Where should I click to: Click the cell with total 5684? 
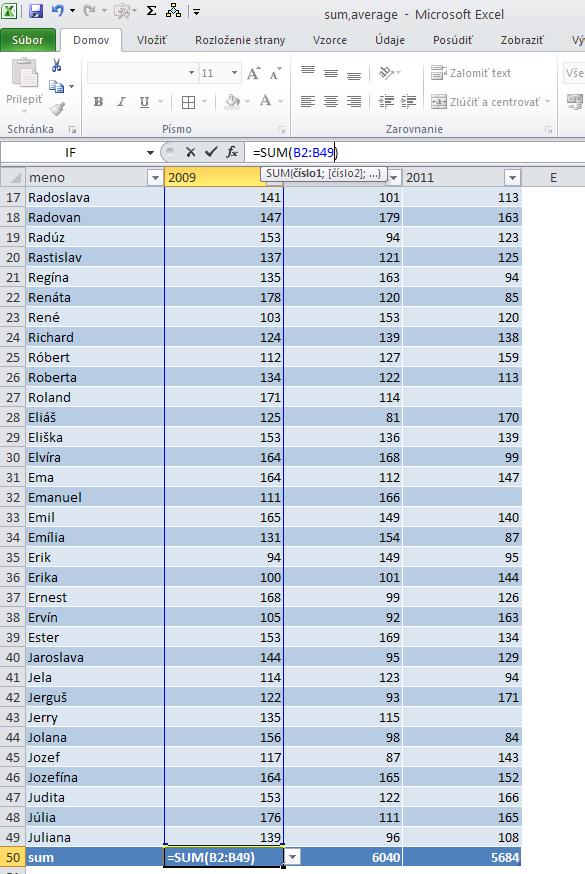point(462,857)
